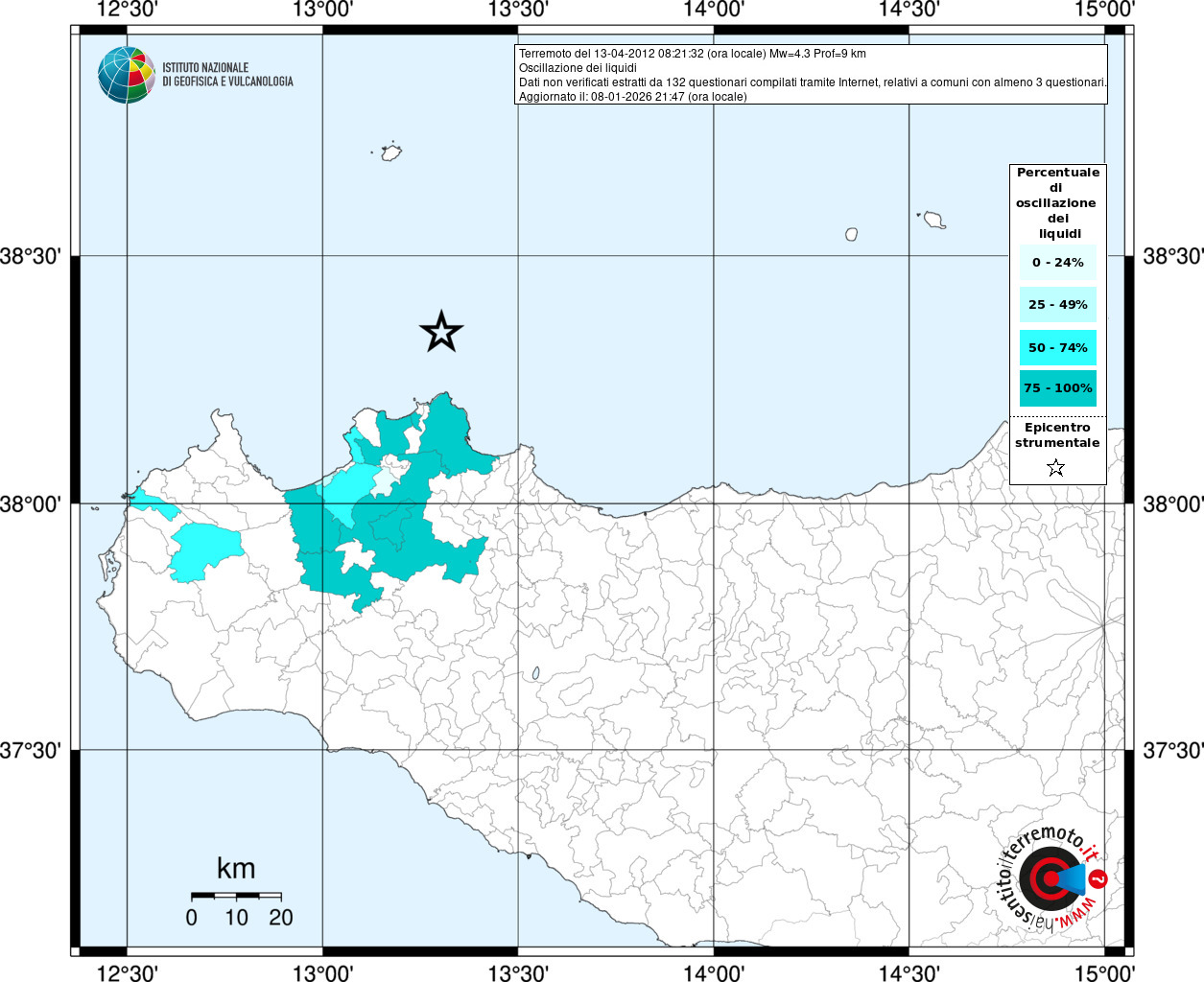
Task: Click the 37°30' label on the right axis
Action: pyautogui.click(x=1172, y=750)
